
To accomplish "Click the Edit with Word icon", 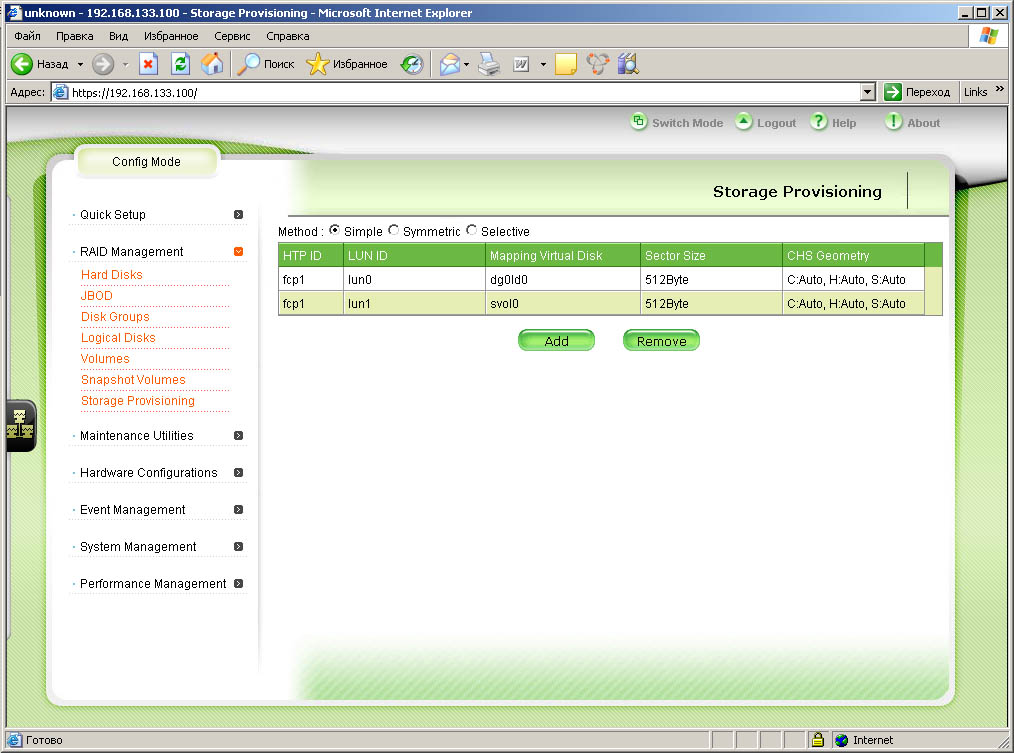I will tap(521, 64).
